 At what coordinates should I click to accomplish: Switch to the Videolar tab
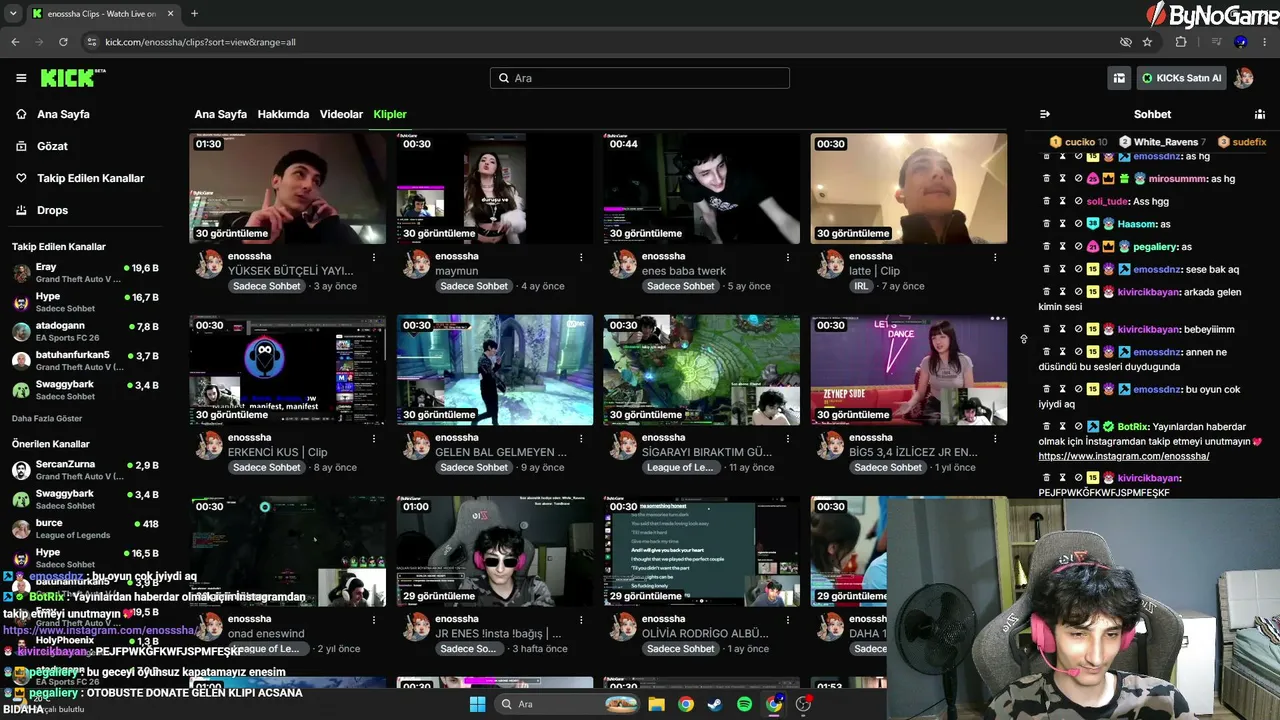pyautogui.click(x=341, y=114)
